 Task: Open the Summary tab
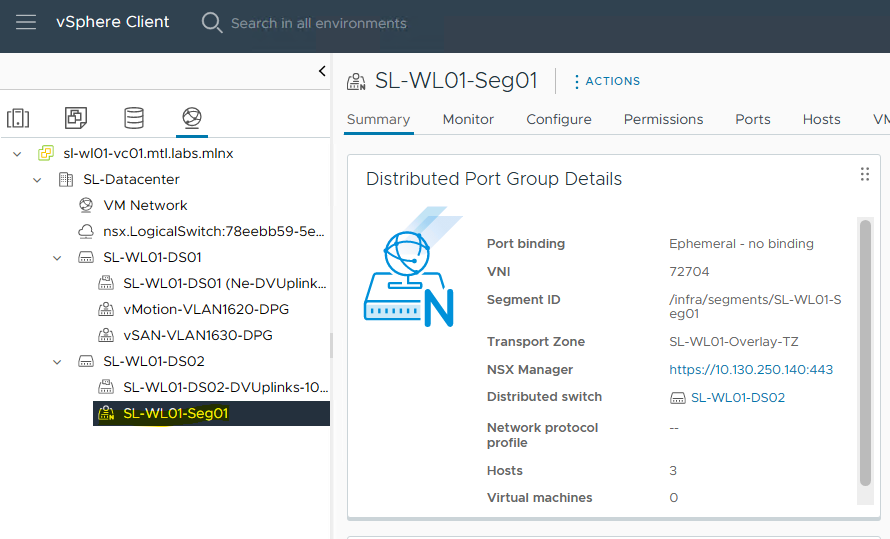(379, 120)
